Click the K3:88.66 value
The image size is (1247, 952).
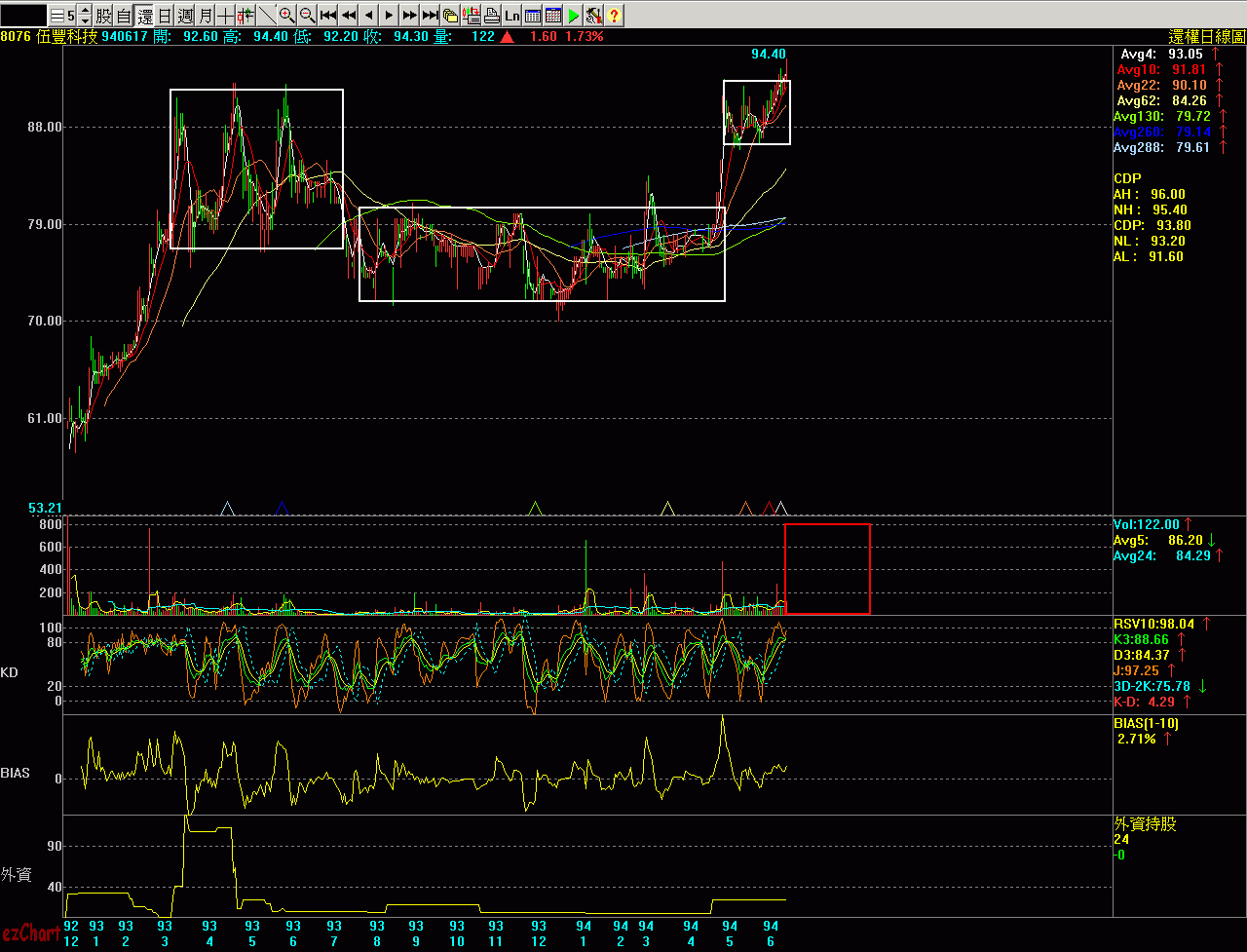coord(1142,639)
